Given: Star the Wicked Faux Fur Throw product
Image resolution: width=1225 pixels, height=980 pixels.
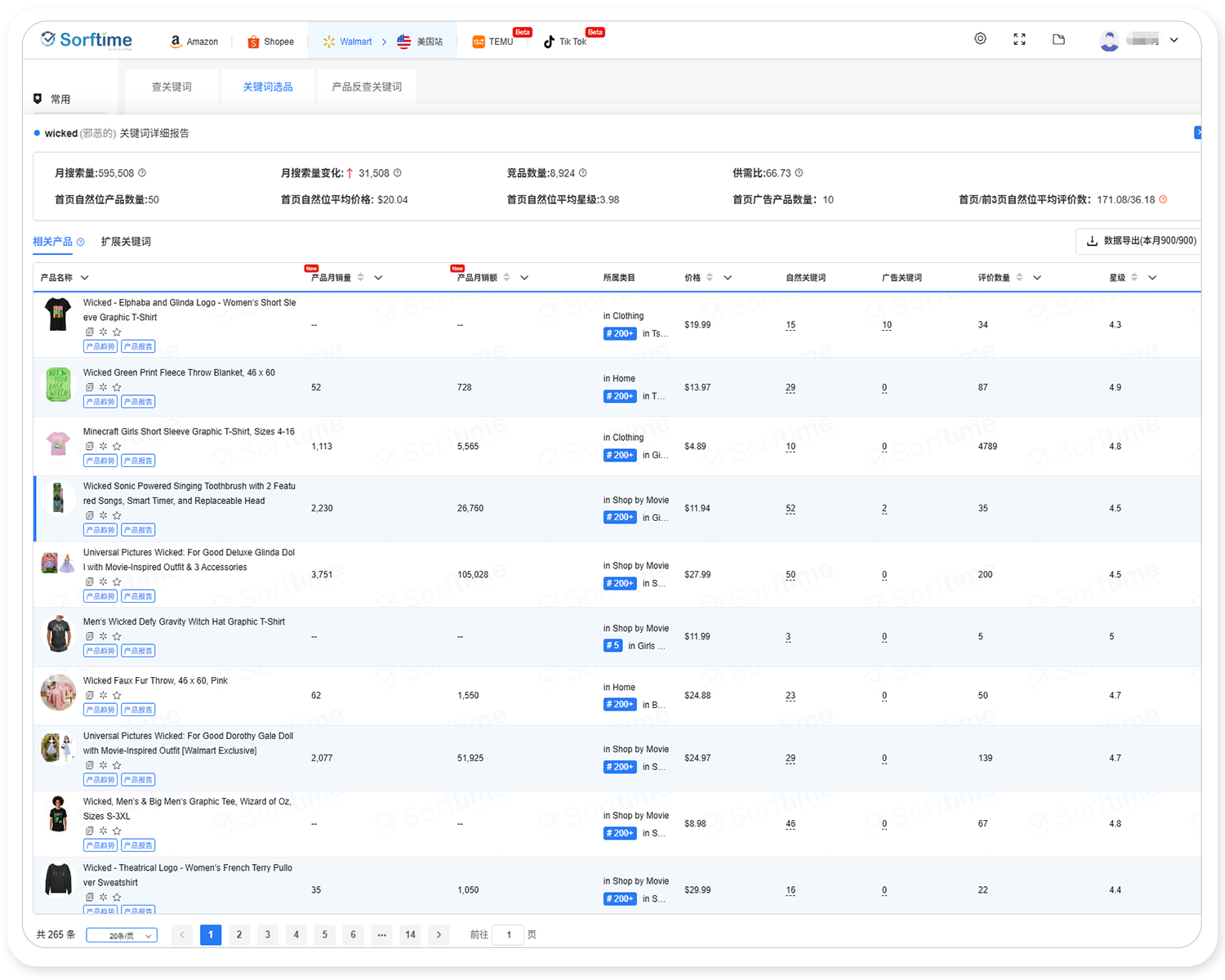Looking at the screenshot, I should [x=117, y=695].
